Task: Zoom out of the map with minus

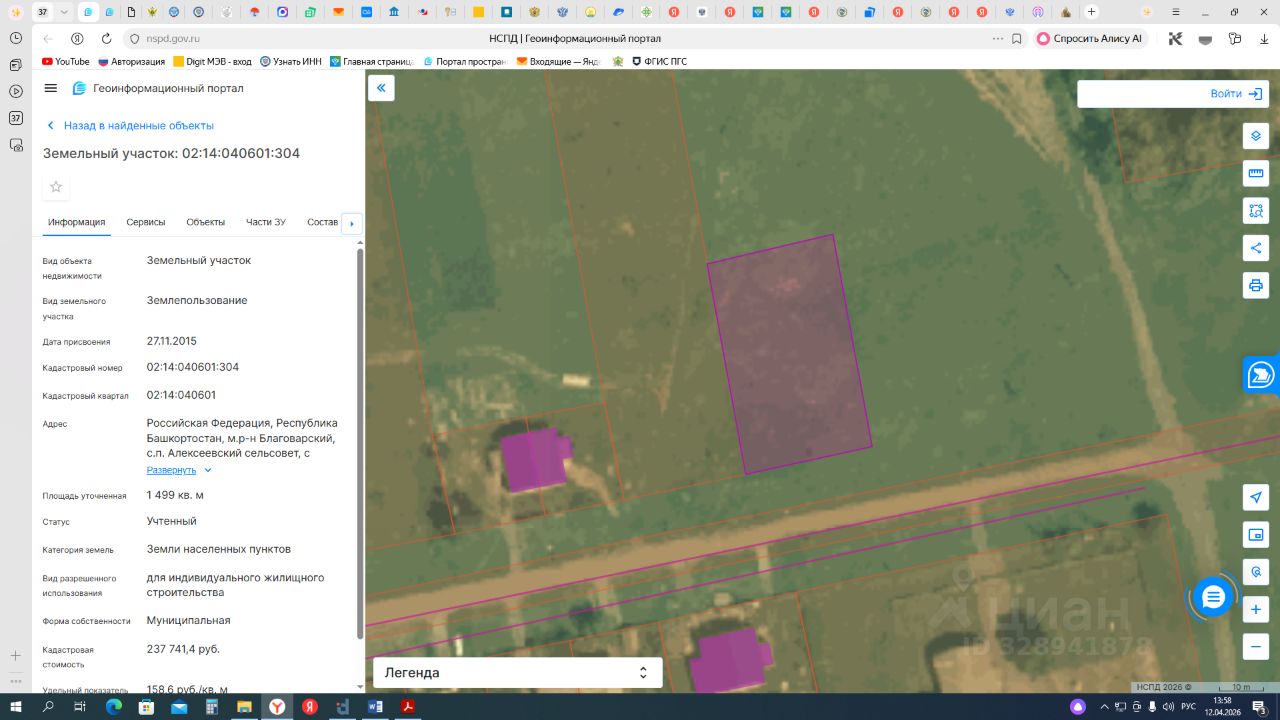Action: [1256, 647]
